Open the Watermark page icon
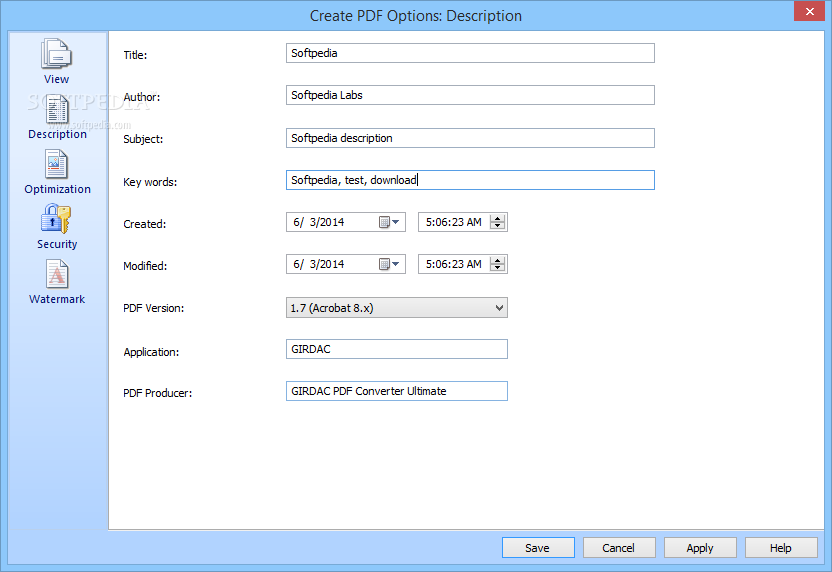The height and width of the screenshot is (572, 832). tap(57, 274)
